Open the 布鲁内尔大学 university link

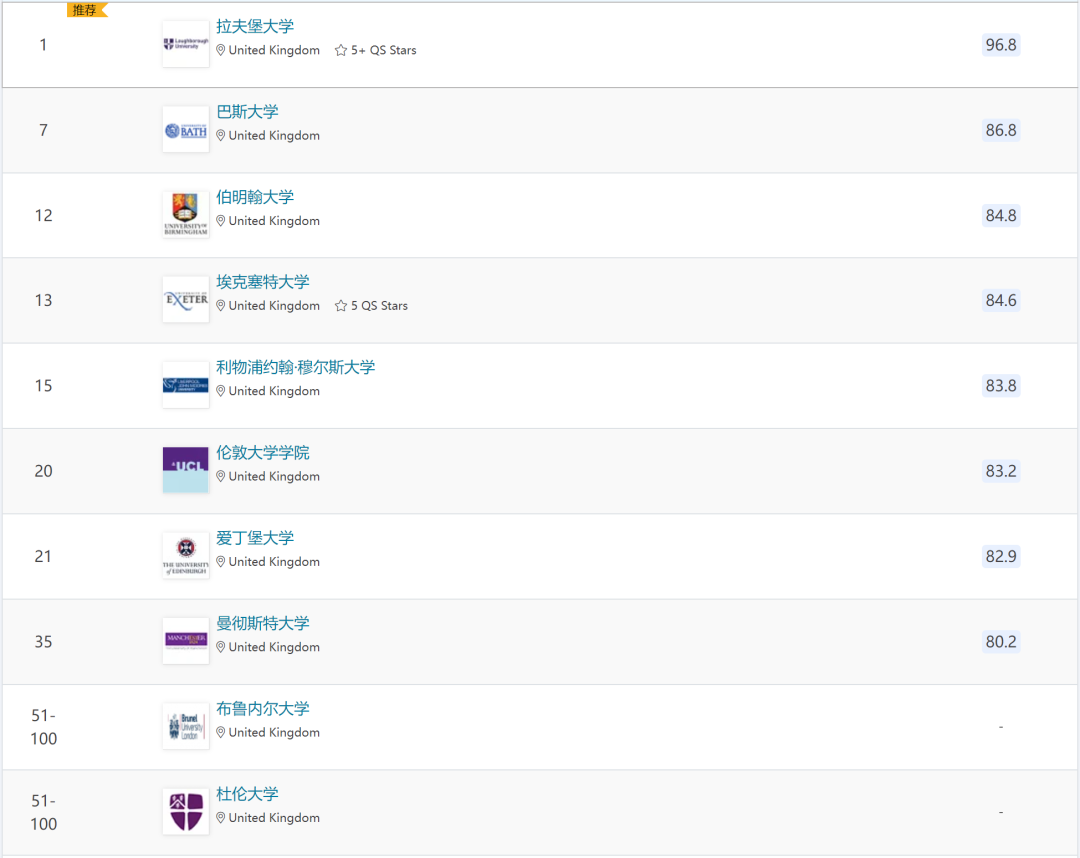click(262, 709)
